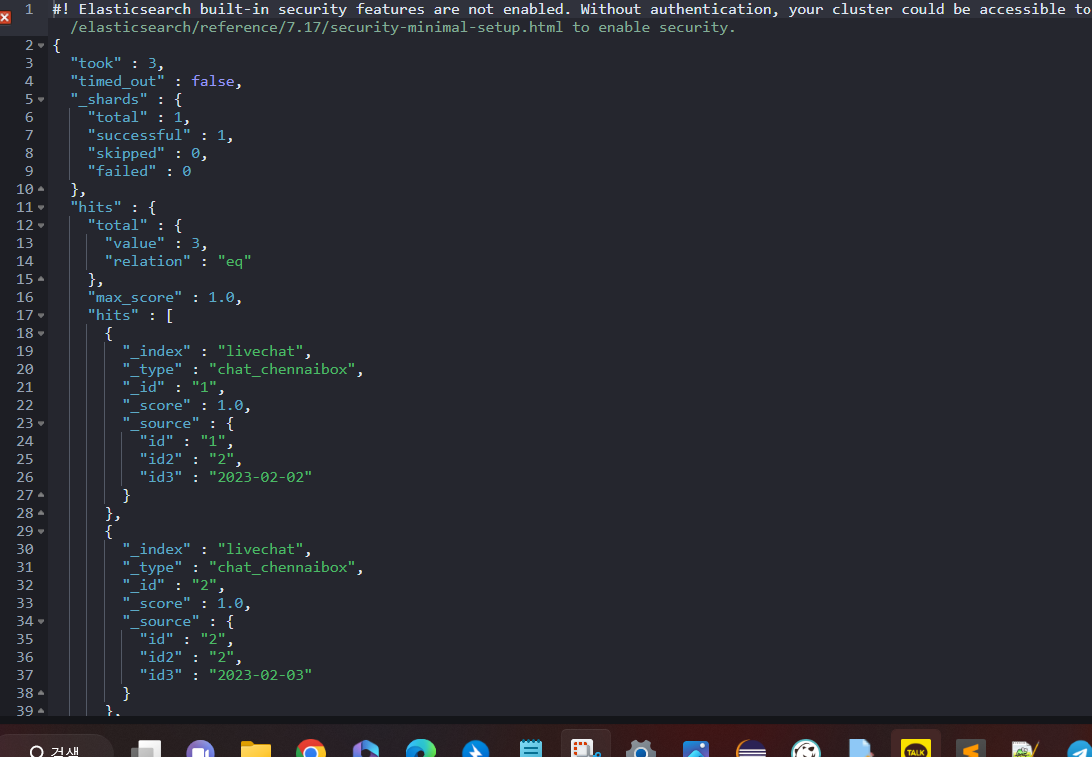The width and height of the screenshot is (1092, 757).
Task: Collapse the "total" object at line 12
Action: point(40,226)
